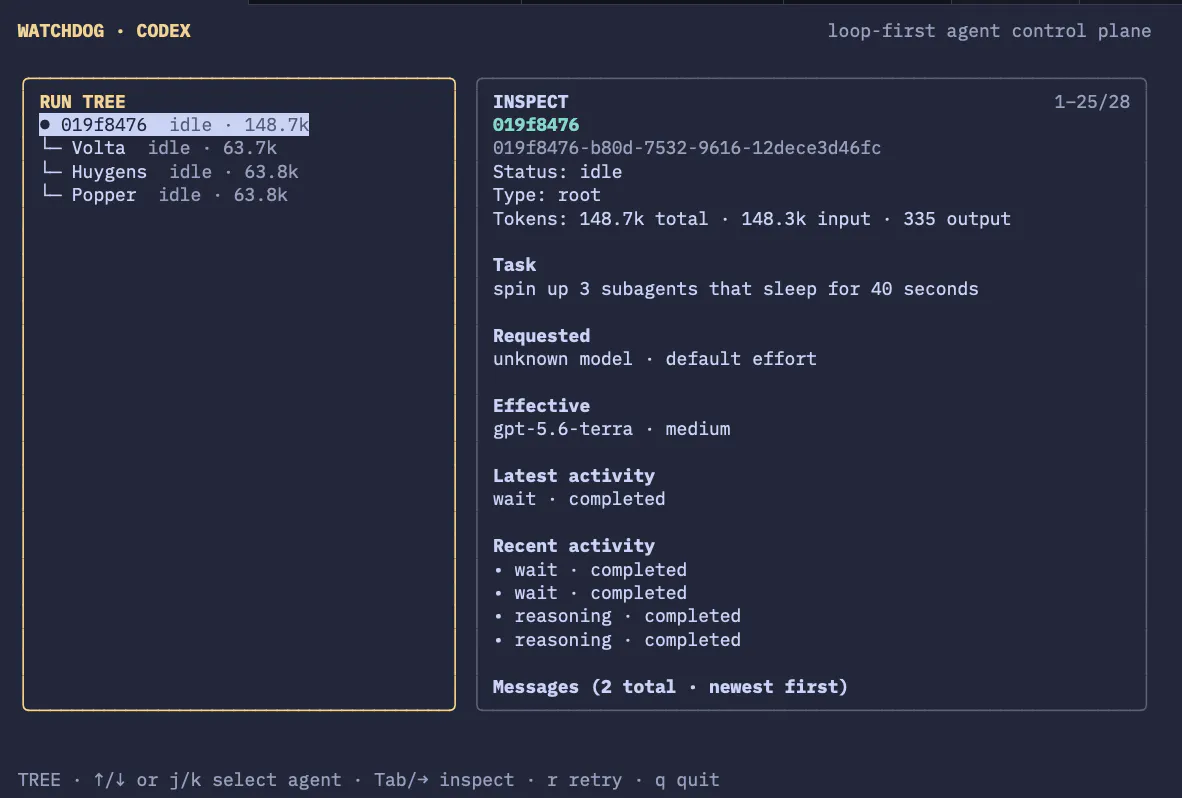
Task: Click the Task section heading
Action: pyautogui.click(x=514, y=265)
